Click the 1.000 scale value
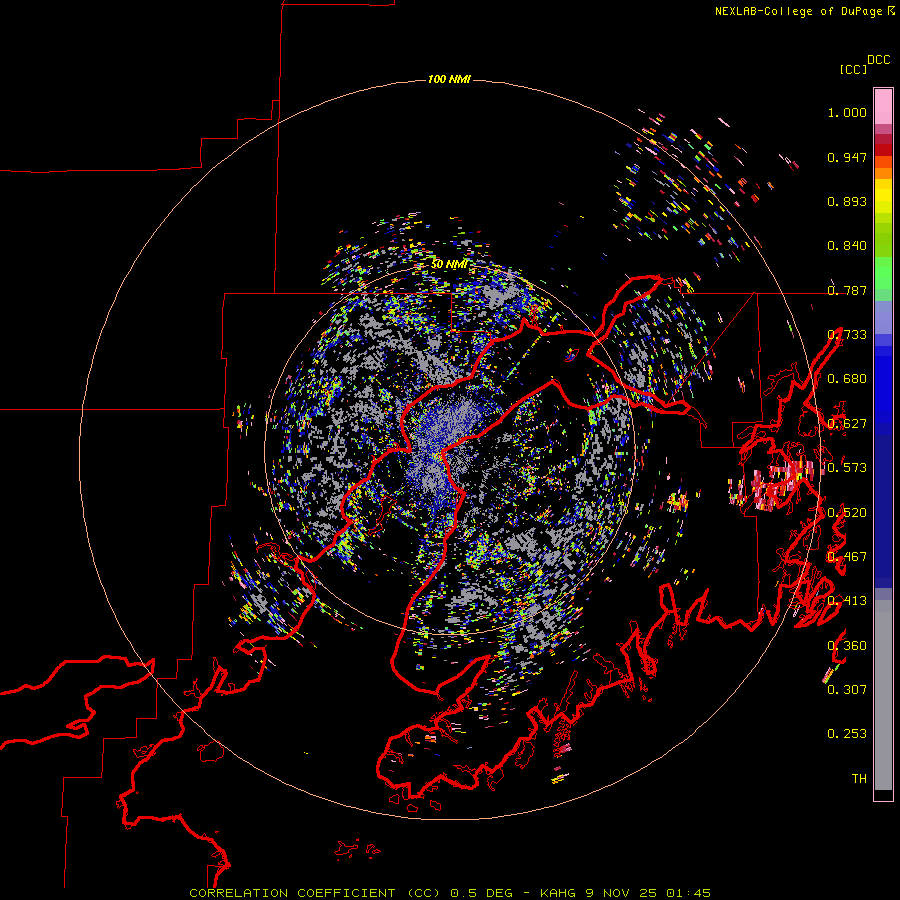This screenshot has width=900, height=900. coord(847,112)
